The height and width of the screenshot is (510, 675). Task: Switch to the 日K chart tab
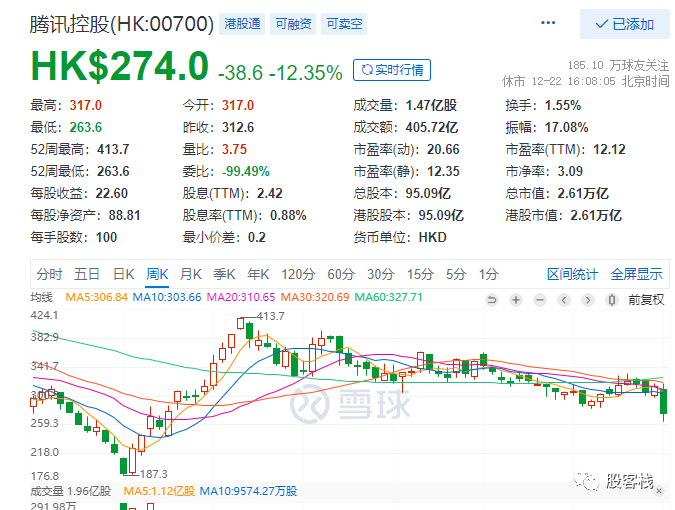pos(124,274)
